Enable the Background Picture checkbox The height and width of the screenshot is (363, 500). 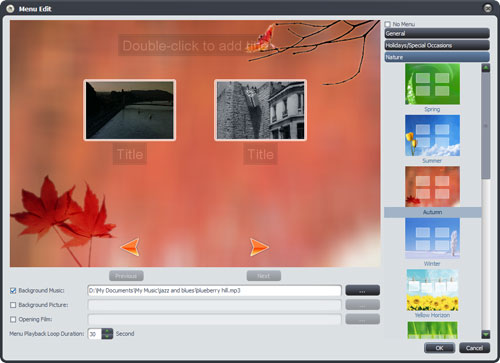(13, 305)
